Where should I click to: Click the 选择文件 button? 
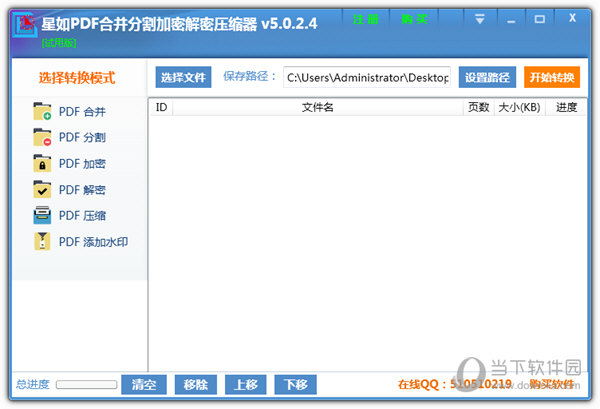(183, 77)
